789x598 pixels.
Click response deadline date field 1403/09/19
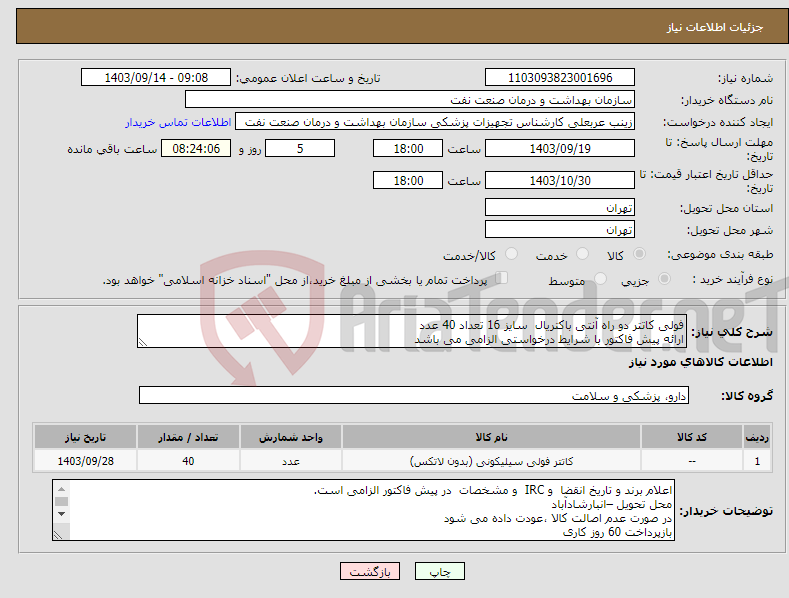tap(560, 148)
